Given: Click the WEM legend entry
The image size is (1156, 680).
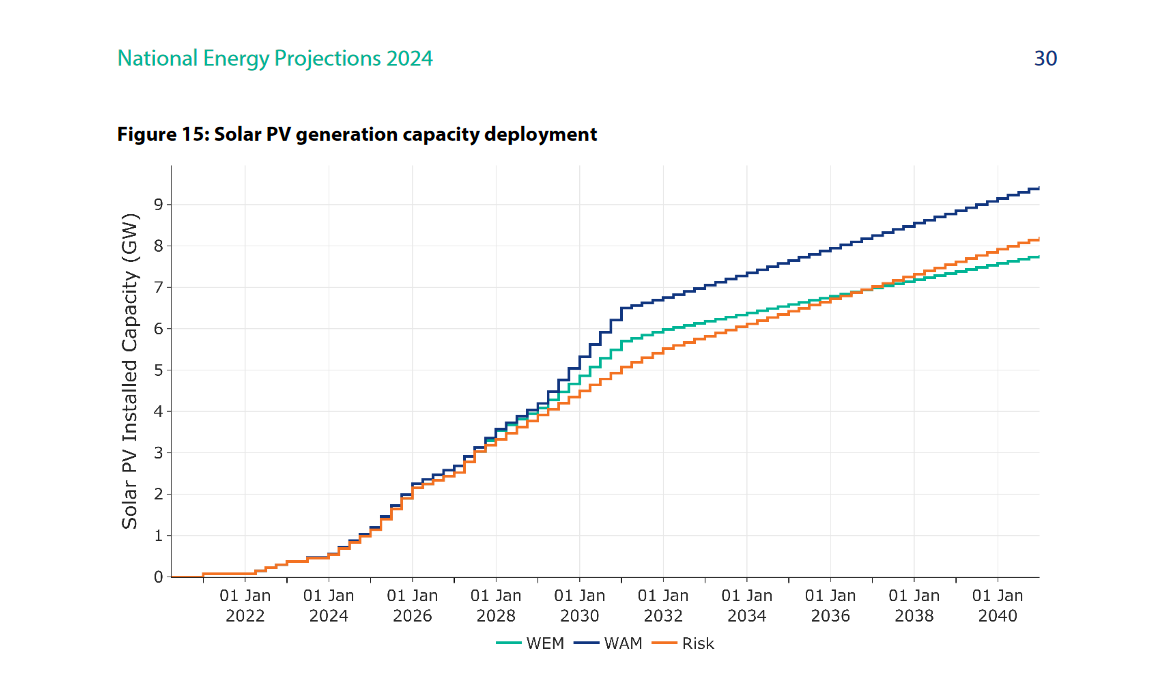Looking at the screenshot, I should click(531, 643).
